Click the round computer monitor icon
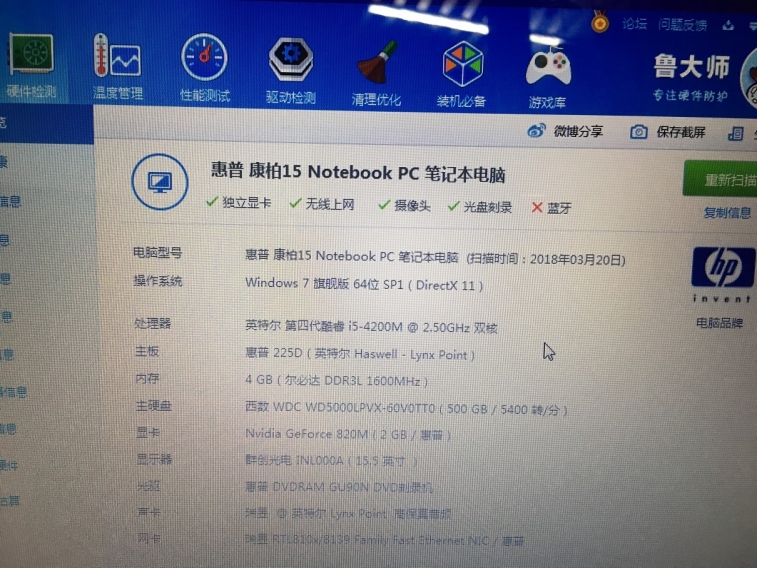The height and width of the screenshot is (568, 757). (160, 181)
